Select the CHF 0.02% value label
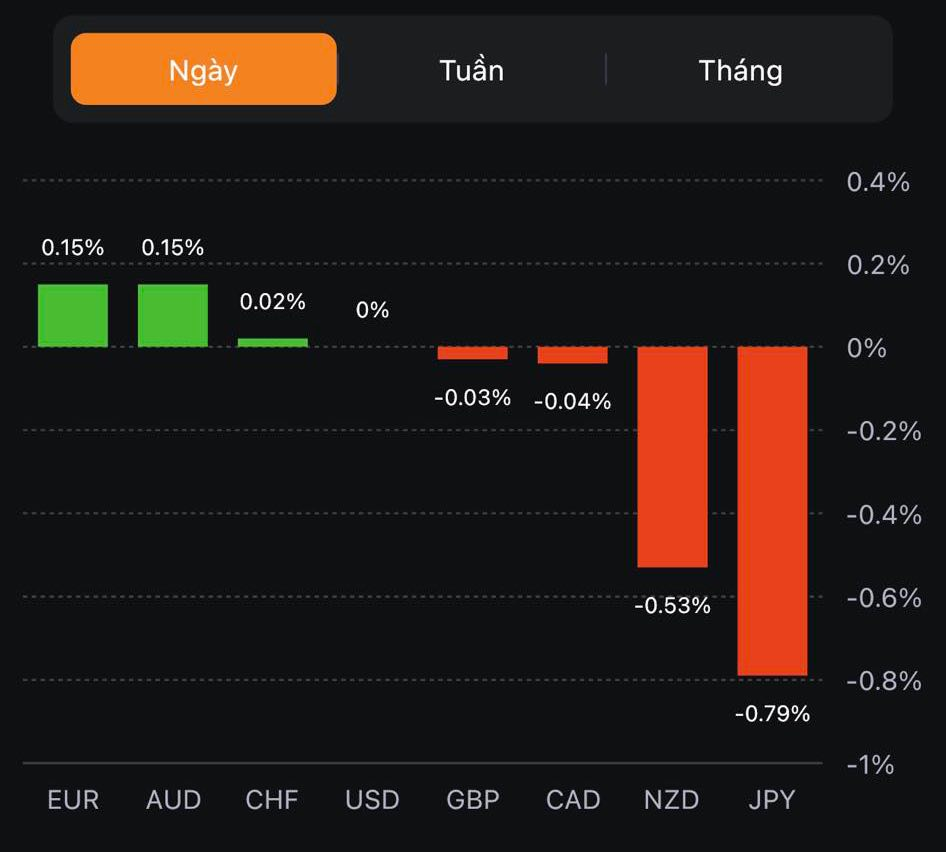The image size is (946, 852). coord(273,301)
